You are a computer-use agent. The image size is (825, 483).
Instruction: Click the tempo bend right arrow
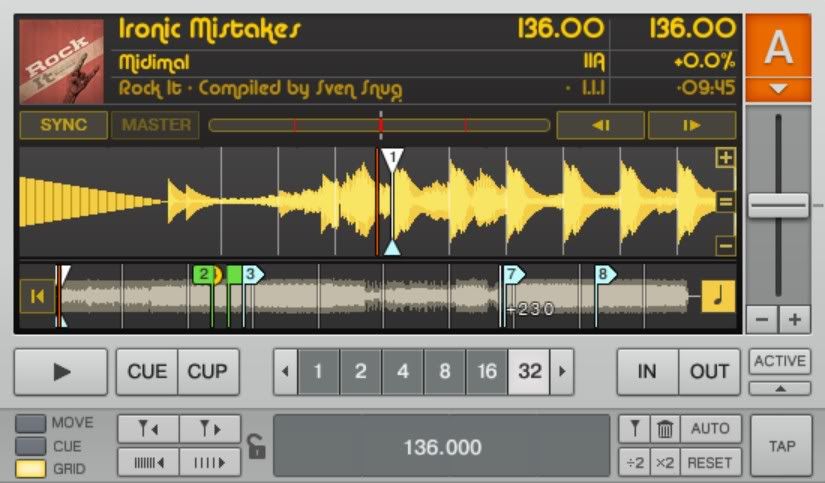691,125
